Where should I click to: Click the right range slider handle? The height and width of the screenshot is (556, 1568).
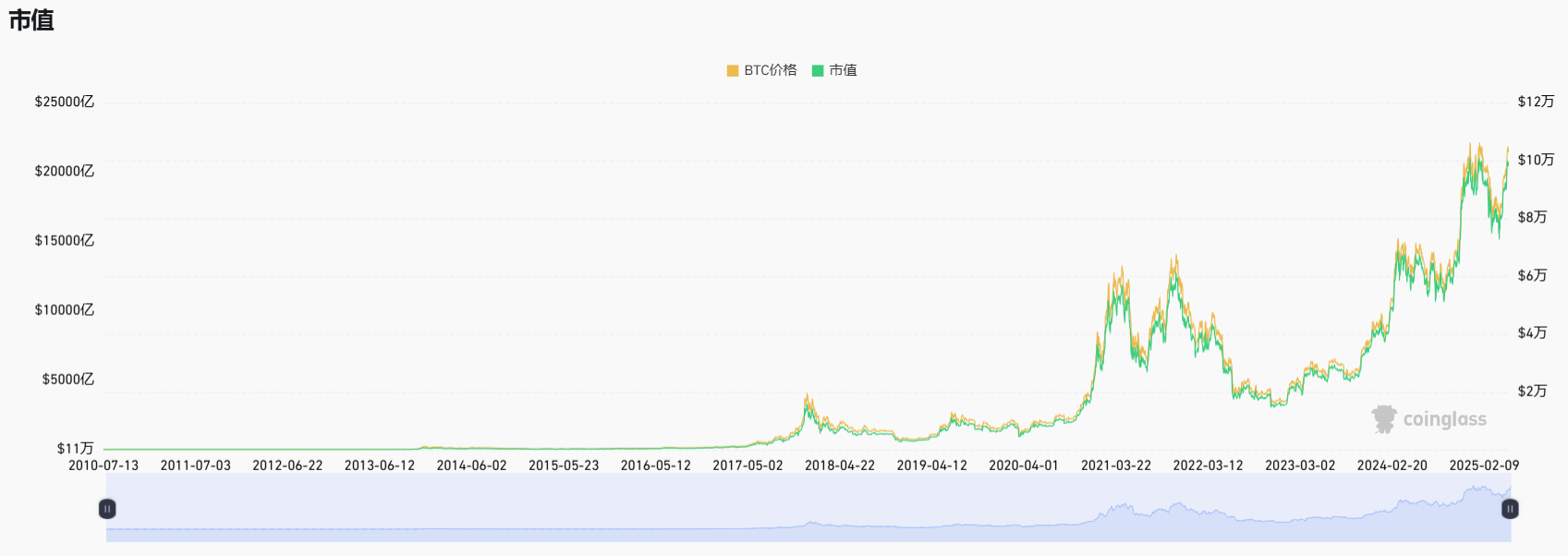(x=1510, y=509)
